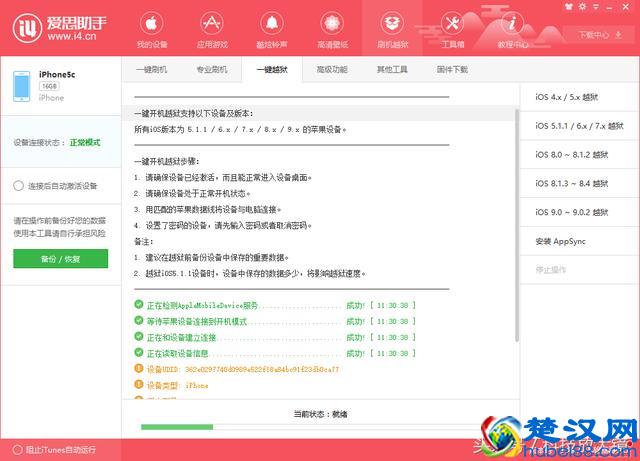
Task: Click the 爱思助手 i4 logo
Action: 27,28
